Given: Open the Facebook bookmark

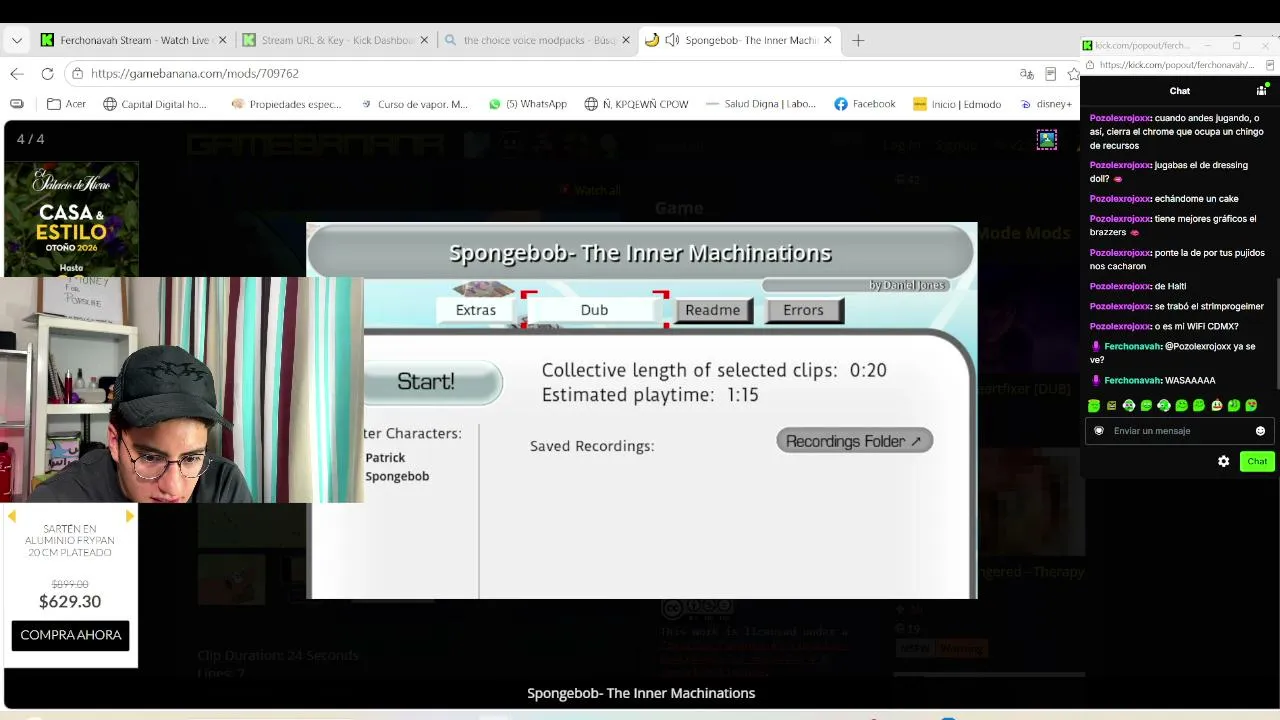Looking at the screenshot, I should [865, 104].
